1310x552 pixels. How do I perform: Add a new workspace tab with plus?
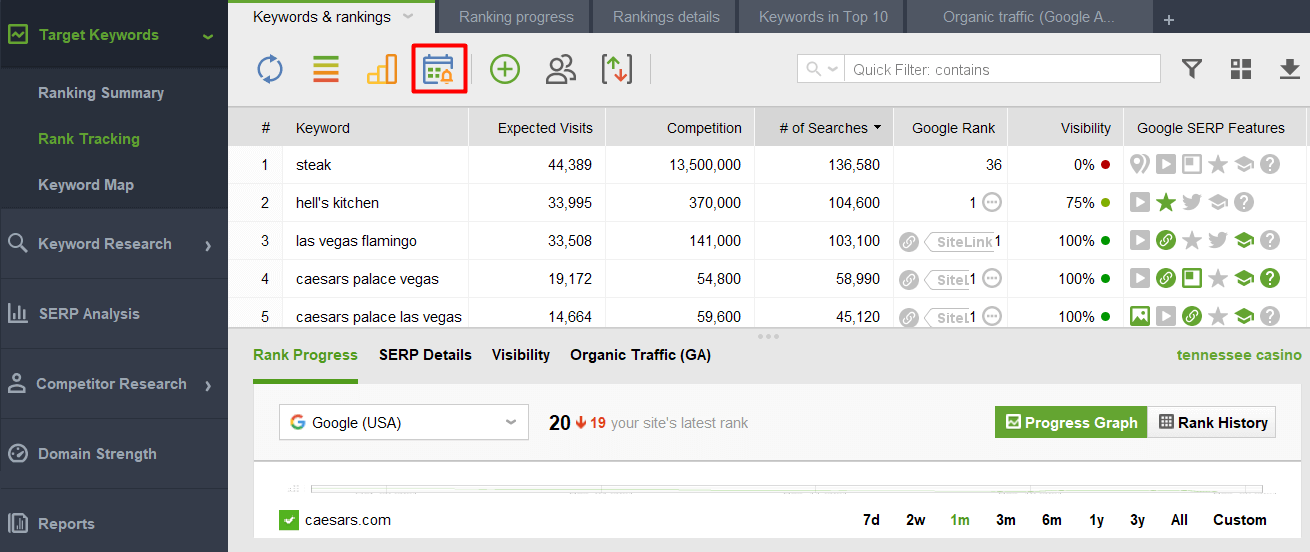[x=1168, y=20]
